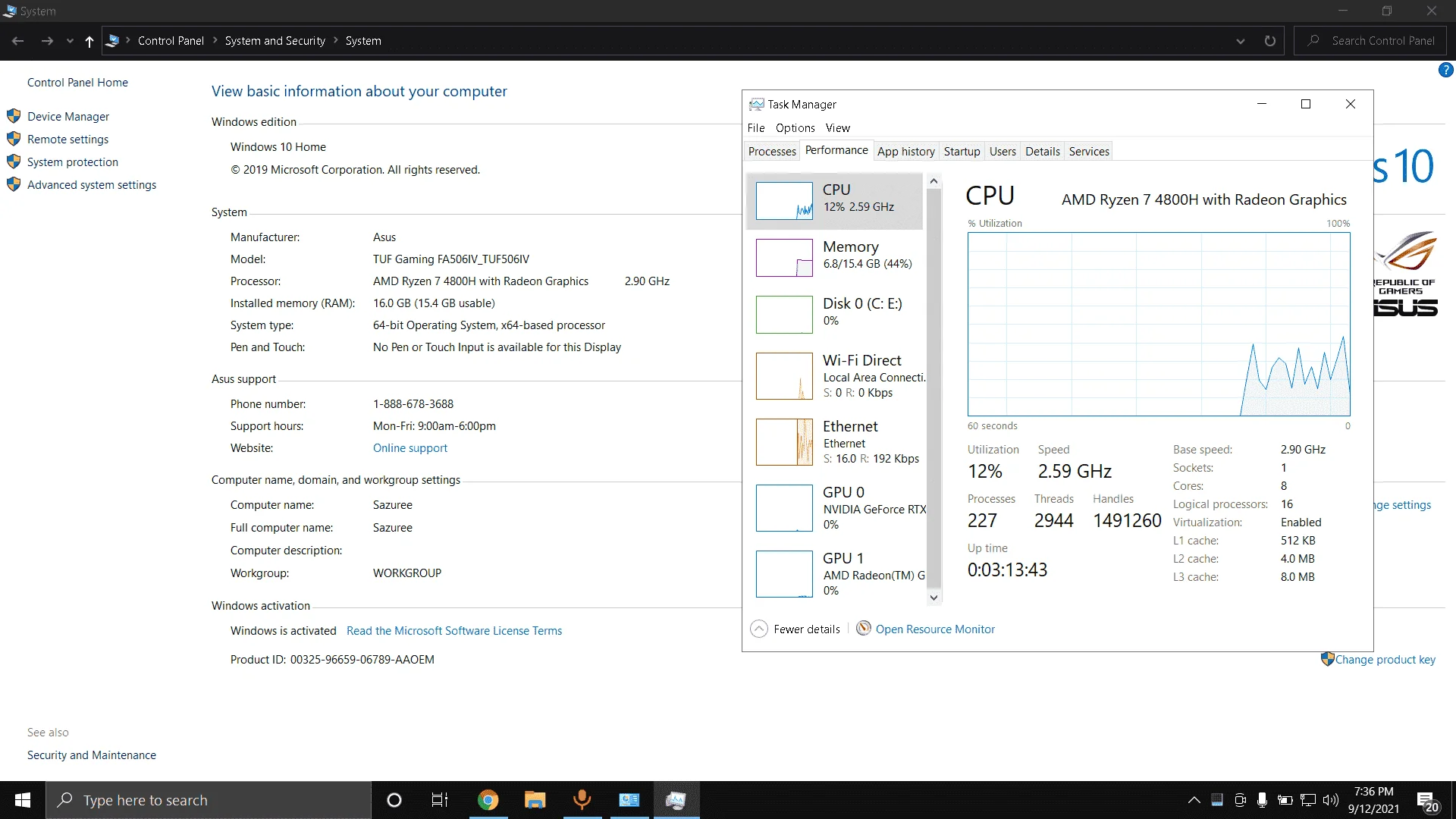Open the microphone app on taskbar
This screenshot has width=1456, height=819.
(582, 800)
